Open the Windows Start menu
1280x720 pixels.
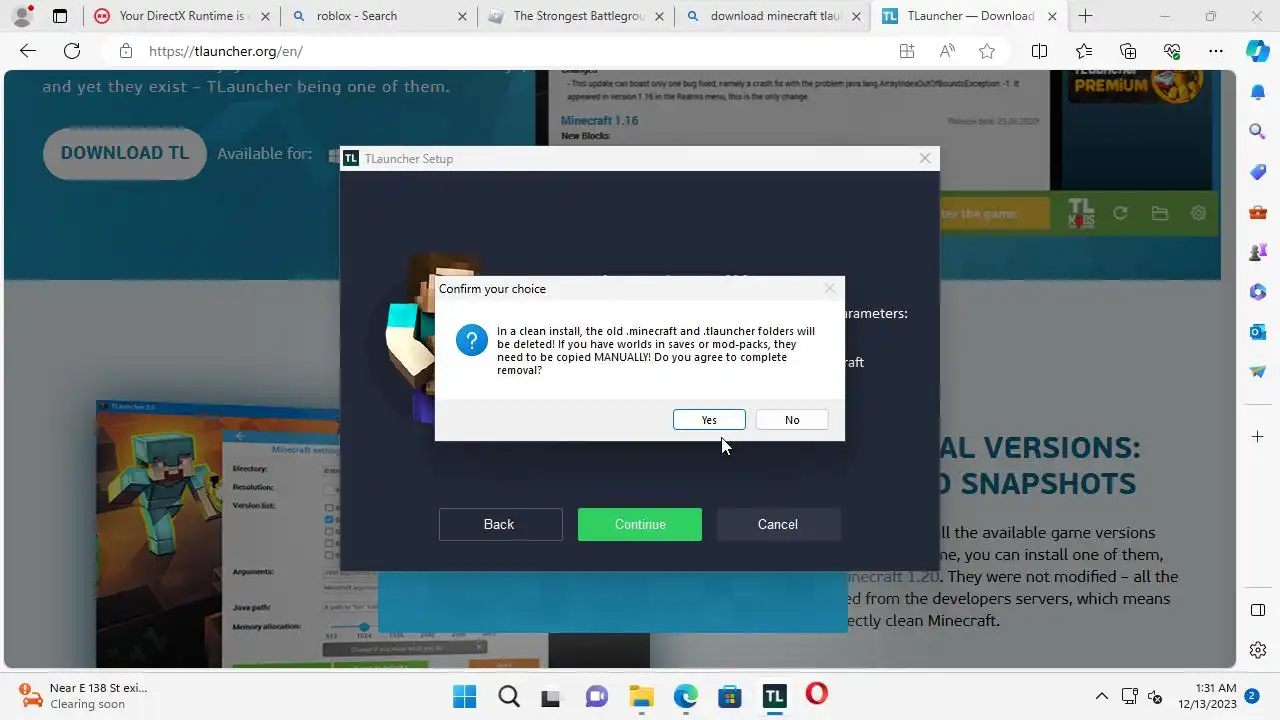(464, 696)
